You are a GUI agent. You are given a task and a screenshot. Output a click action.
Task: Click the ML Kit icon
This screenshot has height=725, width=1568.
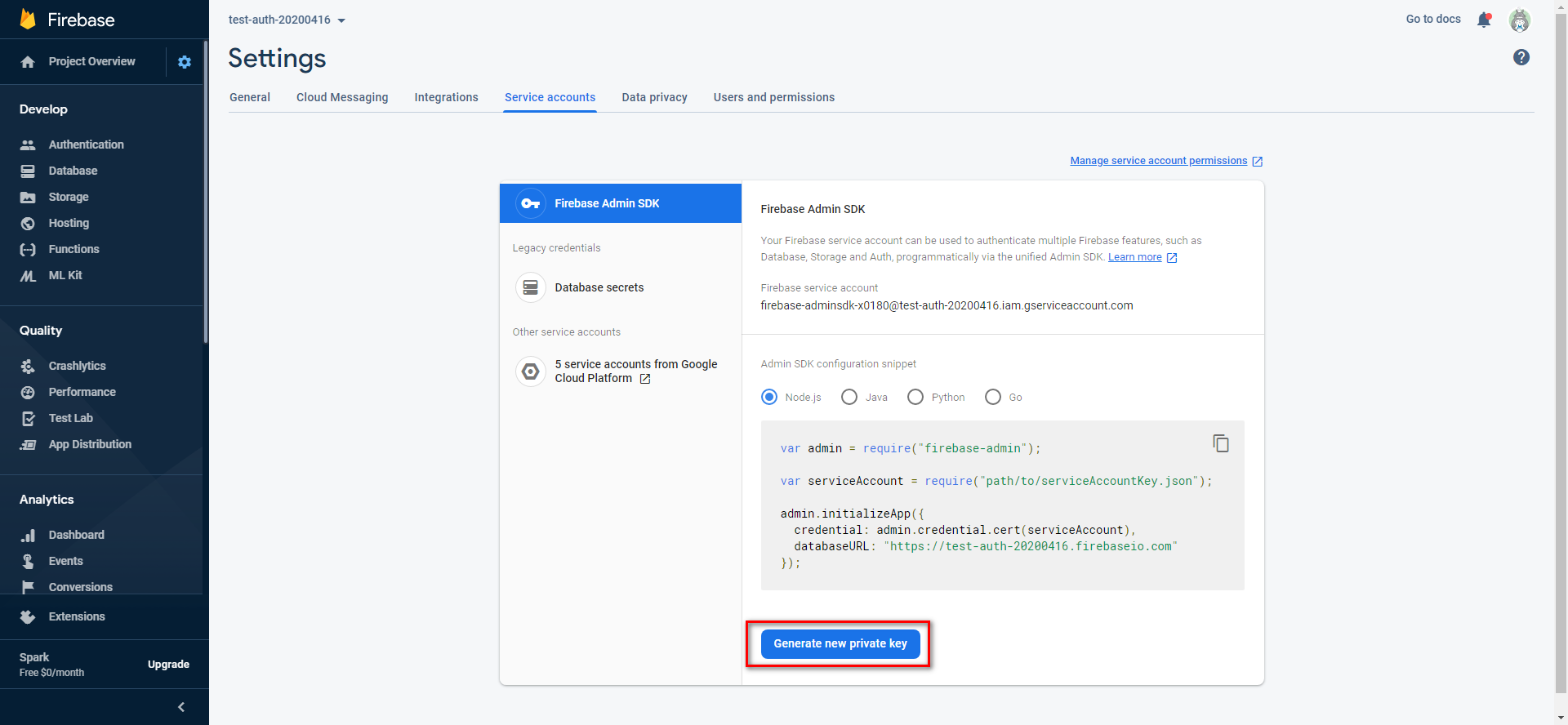28,276
